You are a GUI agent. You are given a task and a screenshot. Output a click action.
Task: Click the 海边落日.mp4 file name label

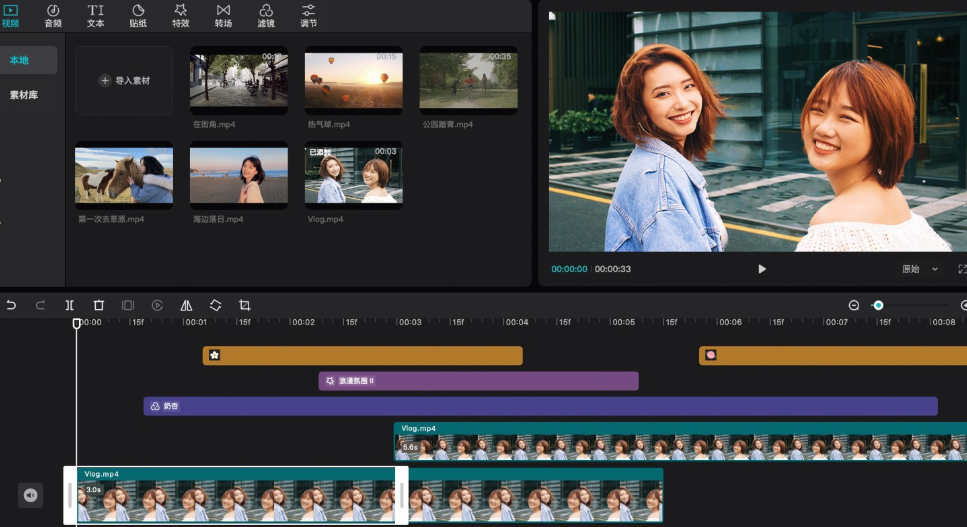click(x=218, y=219)
